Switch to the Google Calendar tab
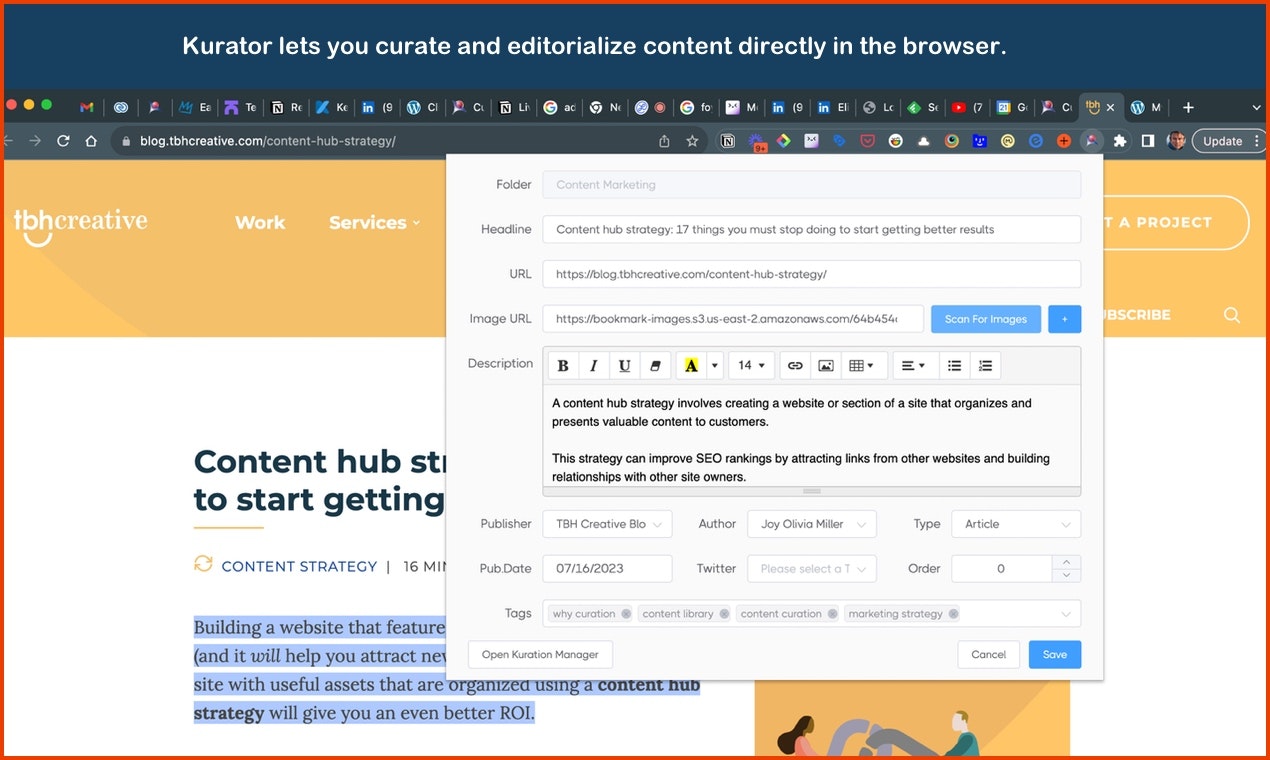The height and width of the screenshot is (760, 1270). point(1012,107)
